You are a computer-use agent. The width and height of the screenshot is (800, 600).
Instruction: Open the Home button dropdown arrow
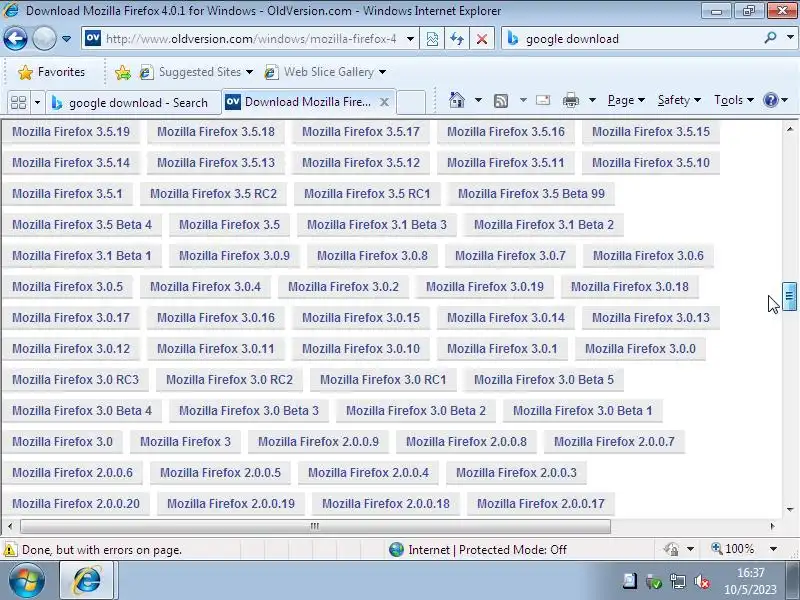(478, 100)
